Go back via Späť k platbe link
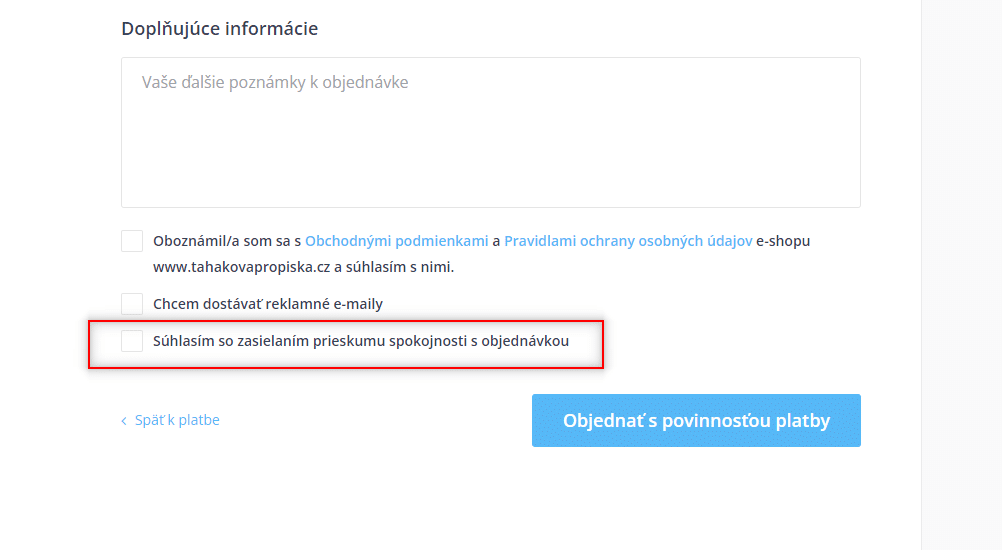The image size is (1002, 550). tap(177, 420)
